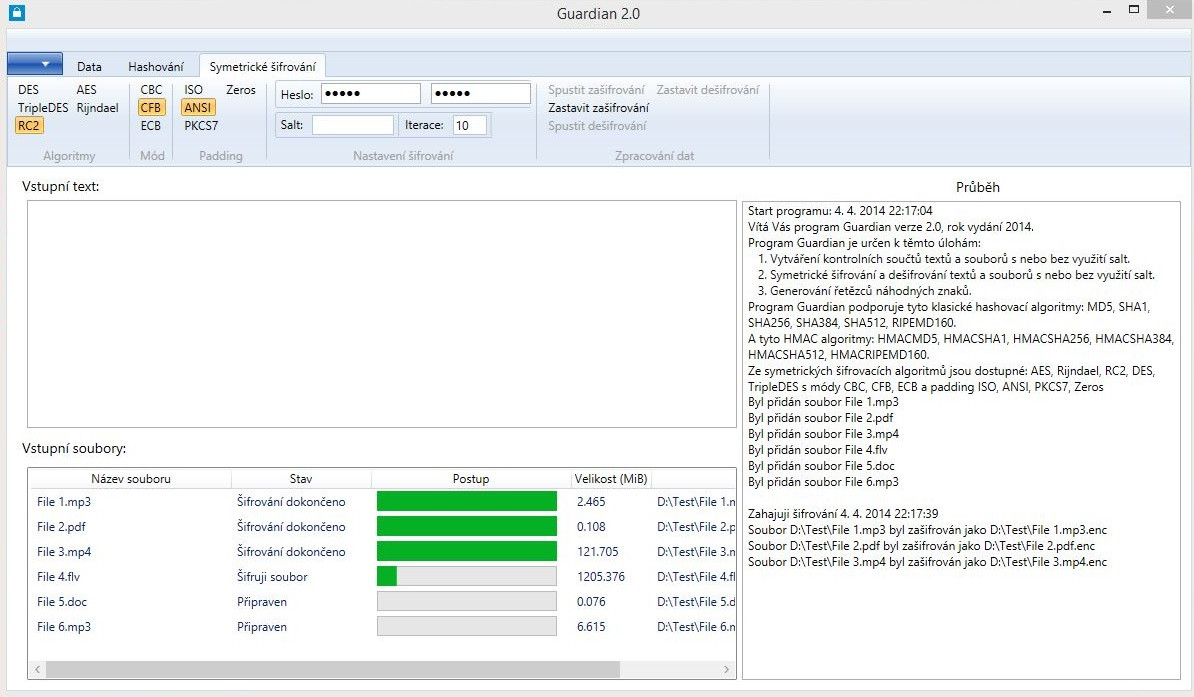1194x697 pixels.
Task: Click the Šifruji soubor status cell
Action: (272, 577)
